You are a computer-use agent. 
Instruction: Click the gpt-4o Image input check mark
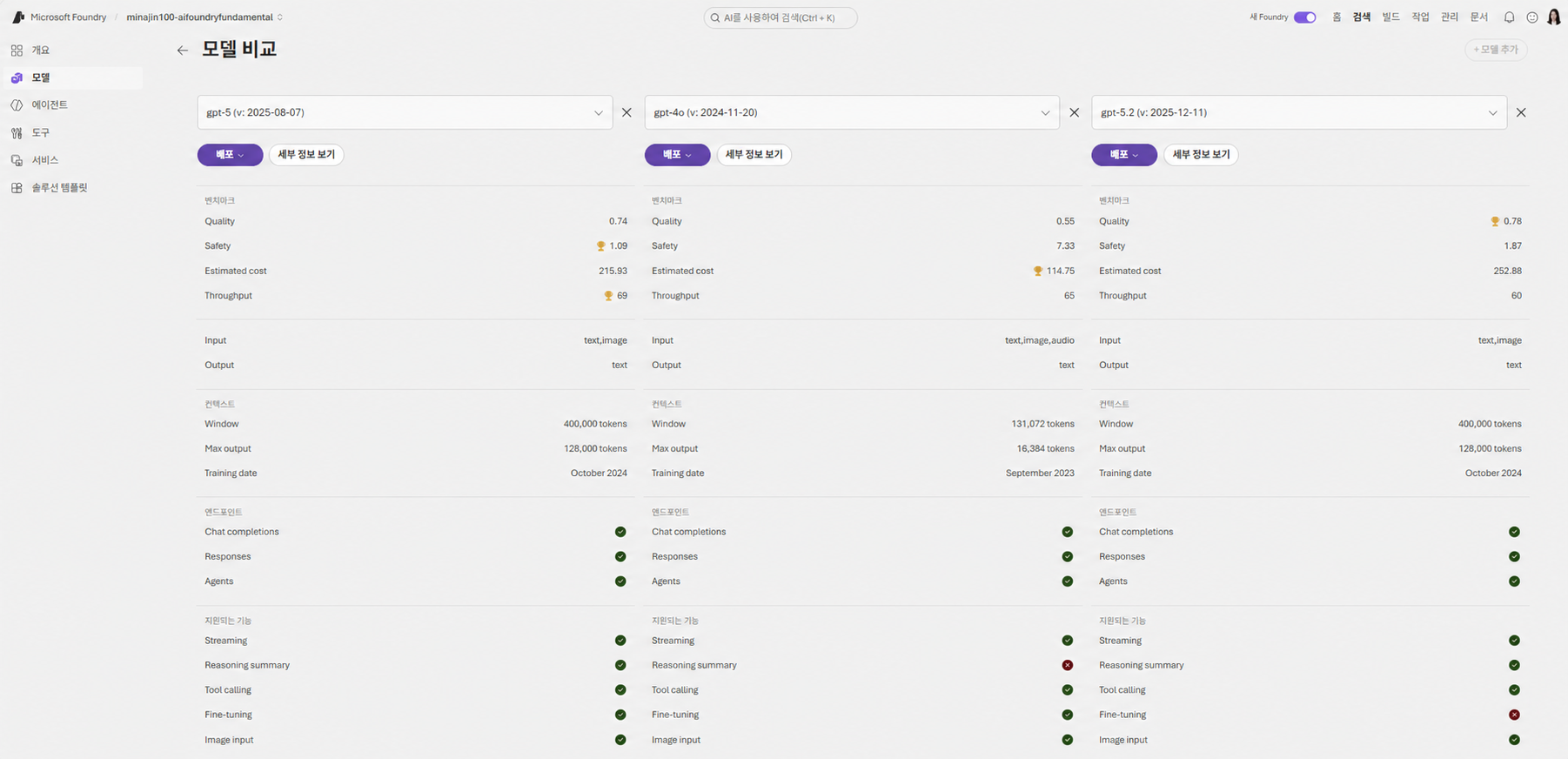1068,740
